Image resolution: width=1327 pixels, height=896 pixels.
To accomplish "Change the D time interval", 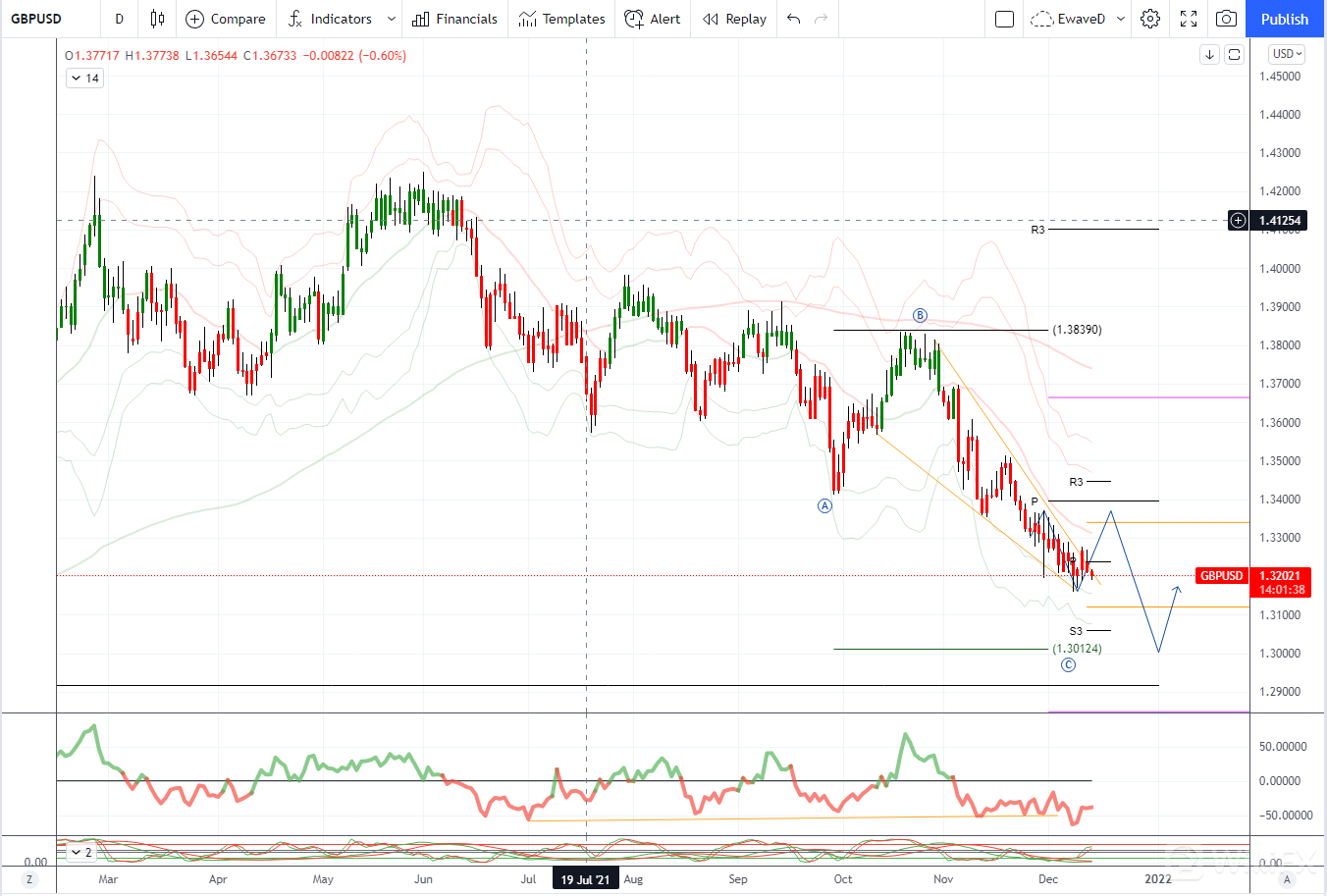I will point(119,19).
